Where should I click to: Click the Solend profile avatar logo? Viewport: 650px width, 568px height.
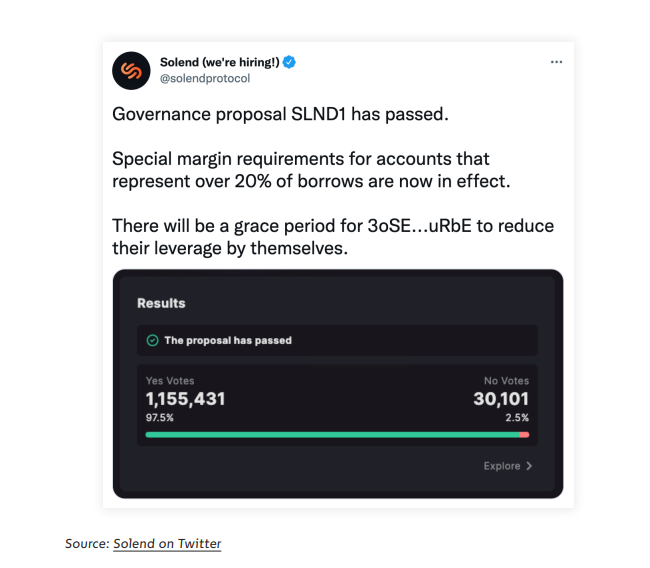tap(131, 69)
